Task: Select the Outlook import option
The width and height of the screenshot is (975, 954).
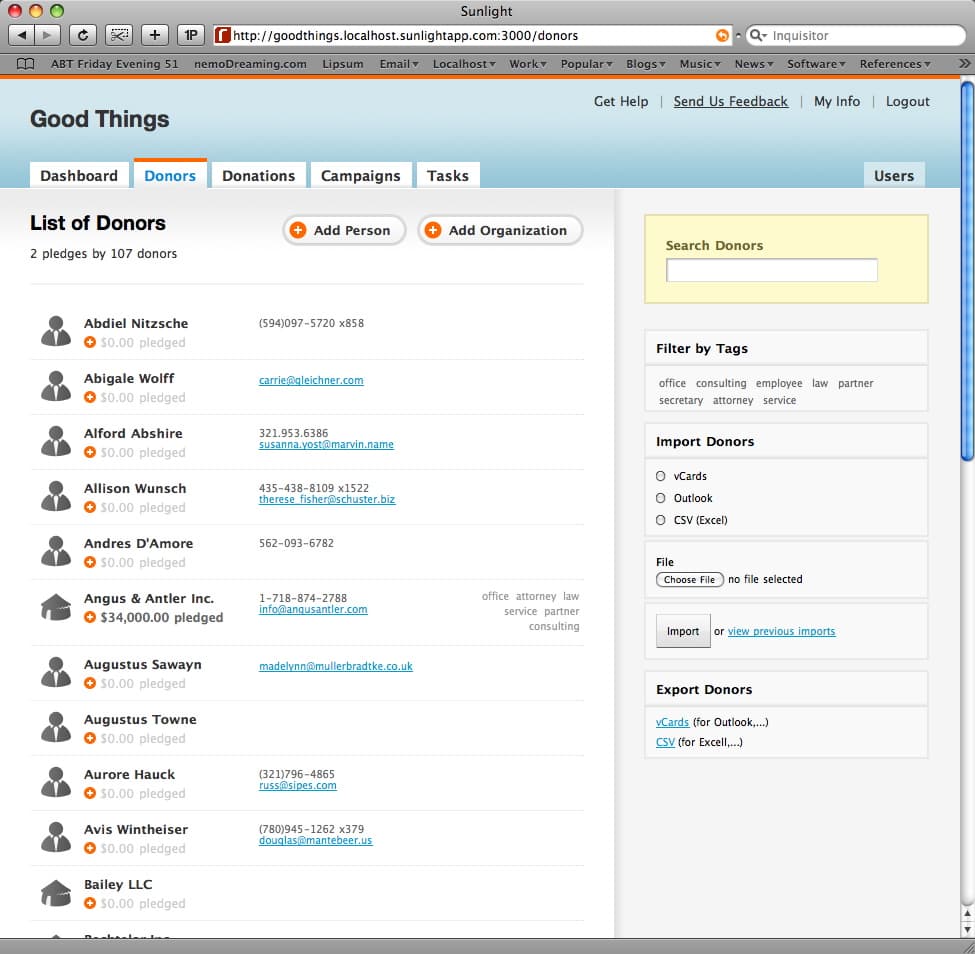Action: [660, 498]
